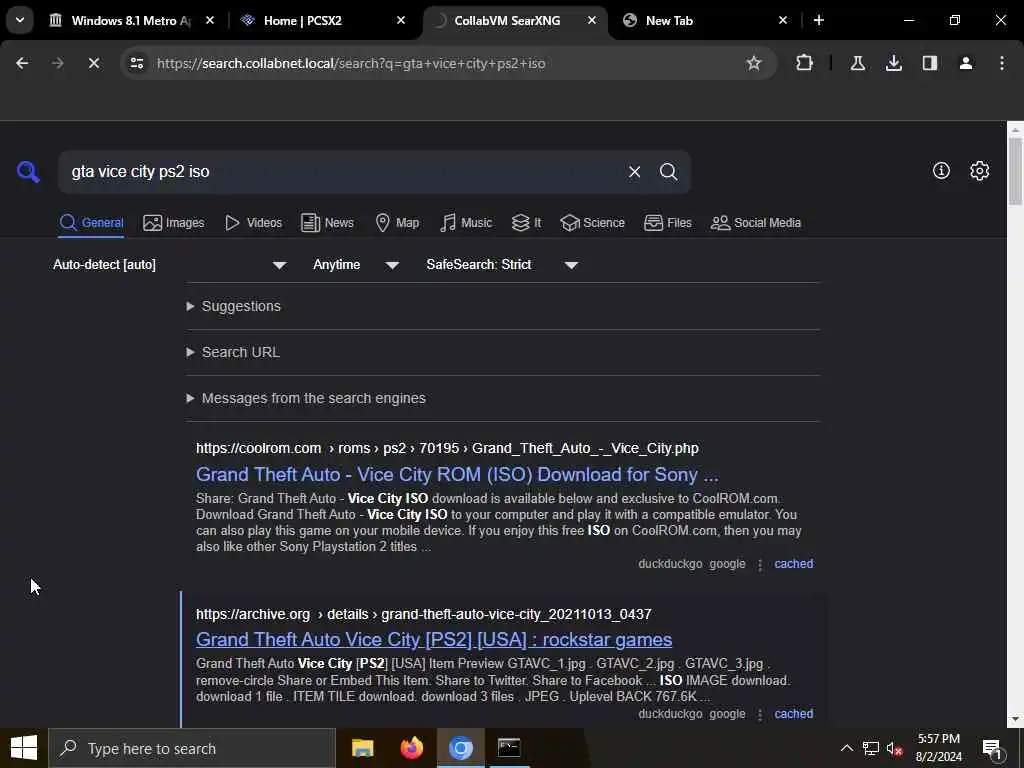Open the terminal window from taskbar

(509, 748)
